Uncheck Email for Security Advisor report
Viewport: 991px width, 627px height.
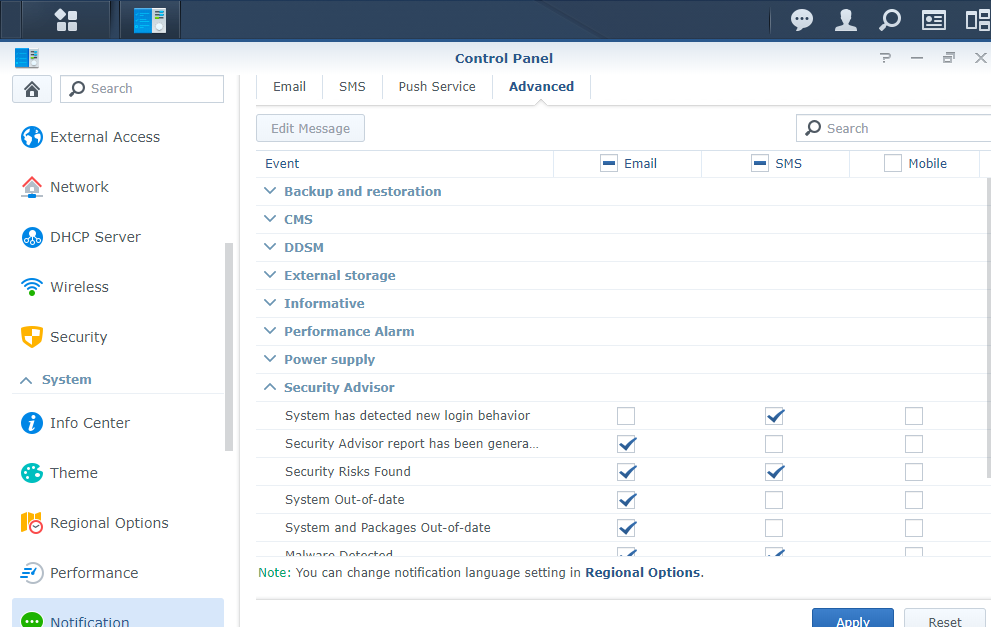[x=626, y=444]
